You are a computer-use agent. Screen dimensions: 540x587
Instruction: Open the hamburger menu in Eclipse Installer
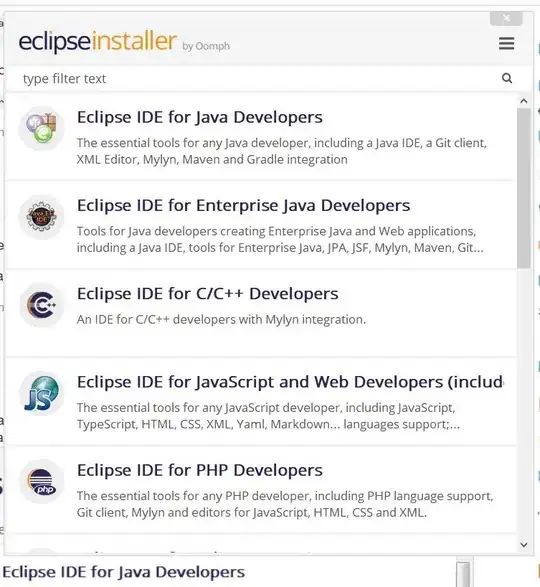(x=506, y=43)
